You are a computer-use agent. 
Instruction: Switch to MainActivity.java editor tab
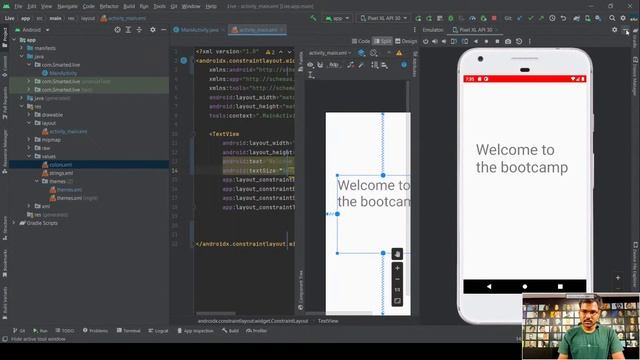[198, 30]
